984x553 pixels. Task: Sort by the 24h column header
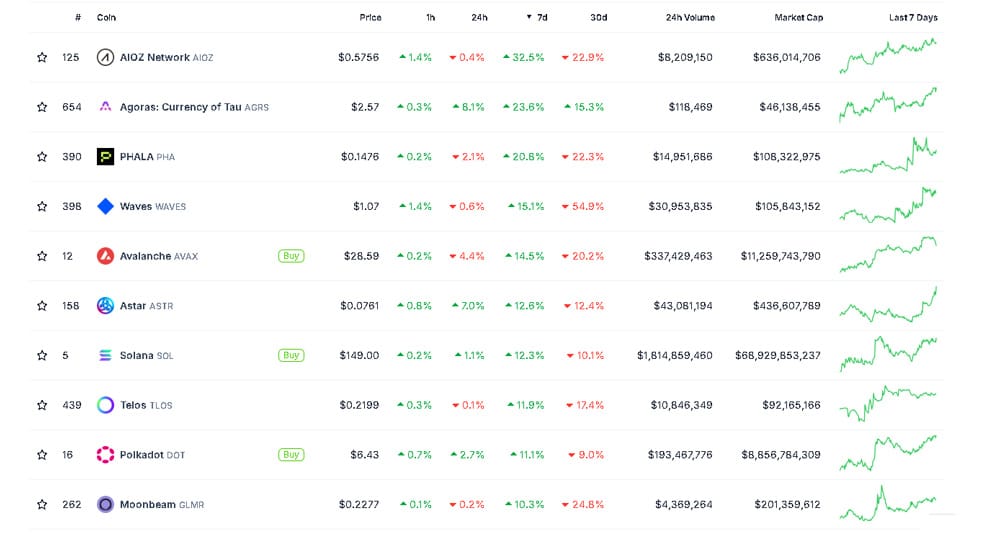(x=479, y=18)
